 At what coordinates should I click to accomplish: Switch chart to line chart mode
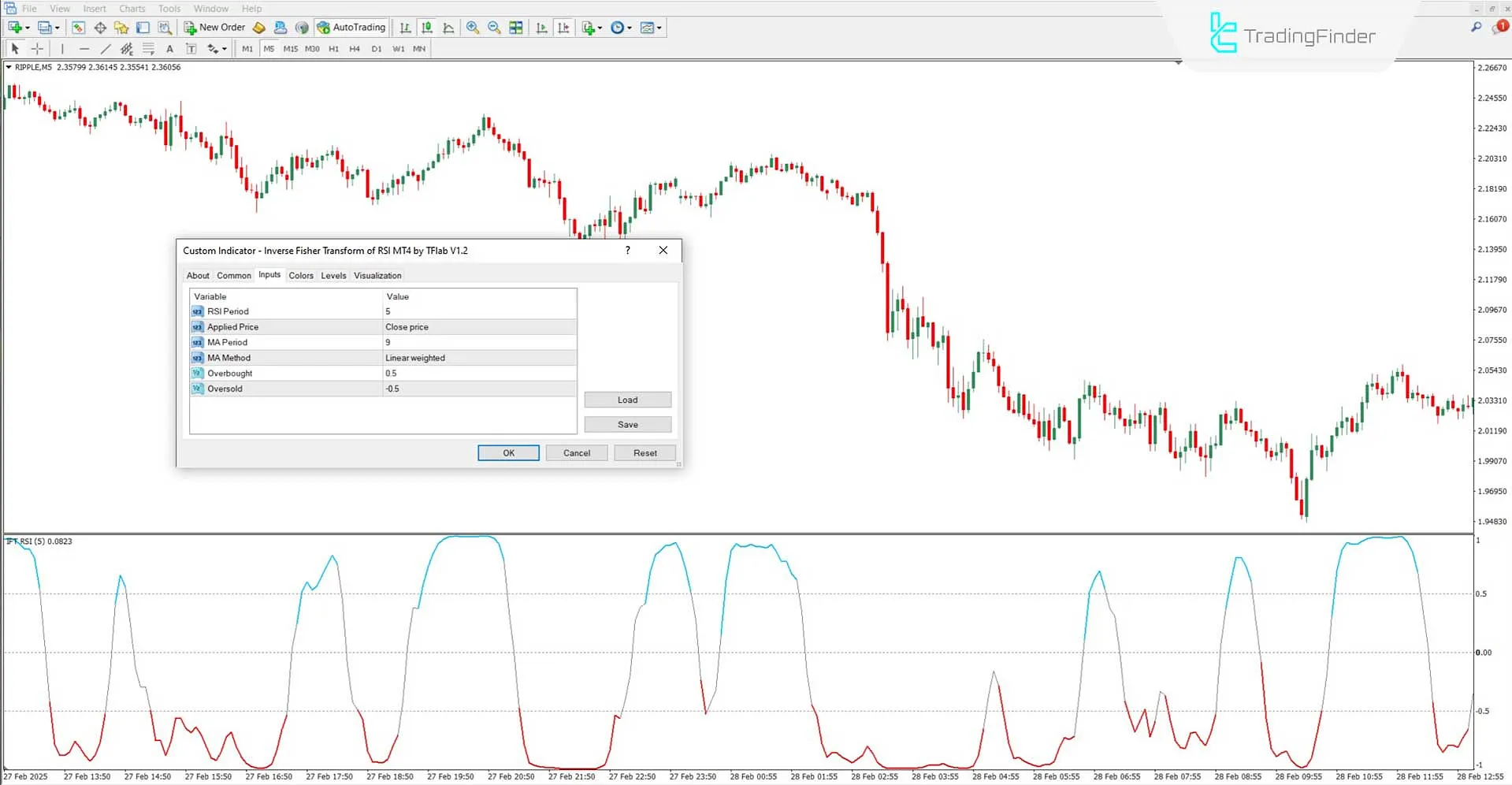pos(448,27)
